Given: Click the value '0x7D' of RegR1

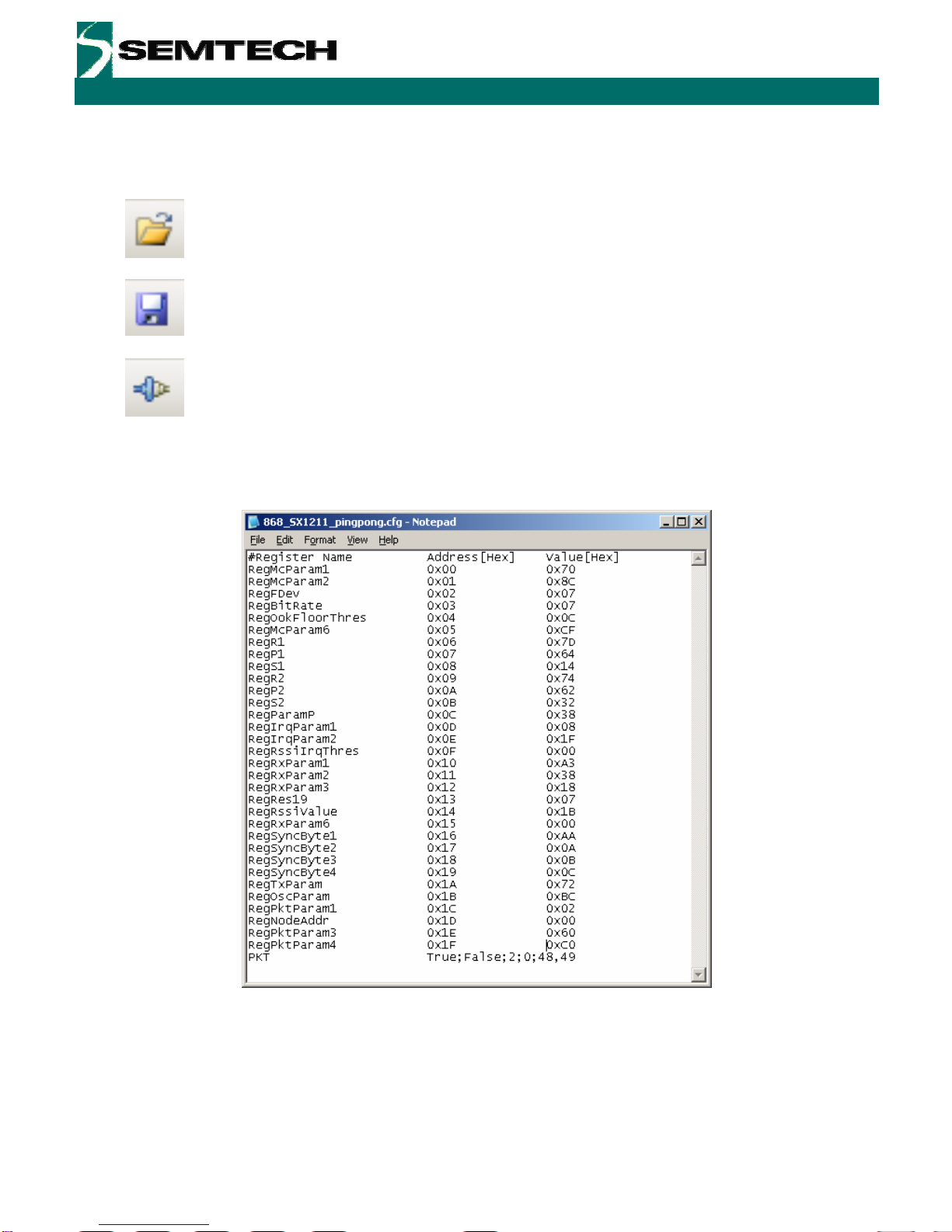Looking at the screenshot, I should (560, 642).
